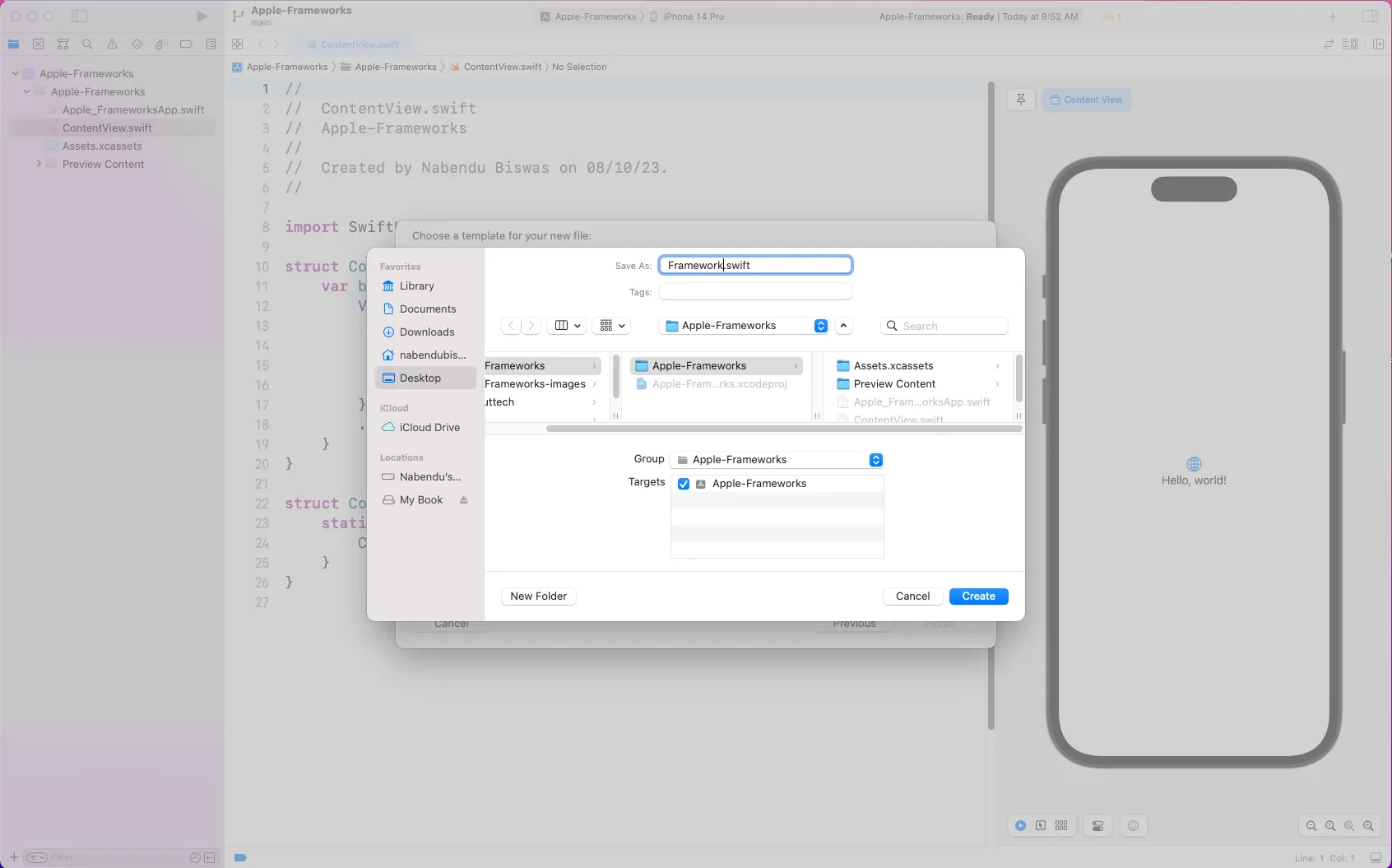Open the Apple-Frameworks location popup
The width and height of the screenshot is (1392, 868).
(744, 326)
